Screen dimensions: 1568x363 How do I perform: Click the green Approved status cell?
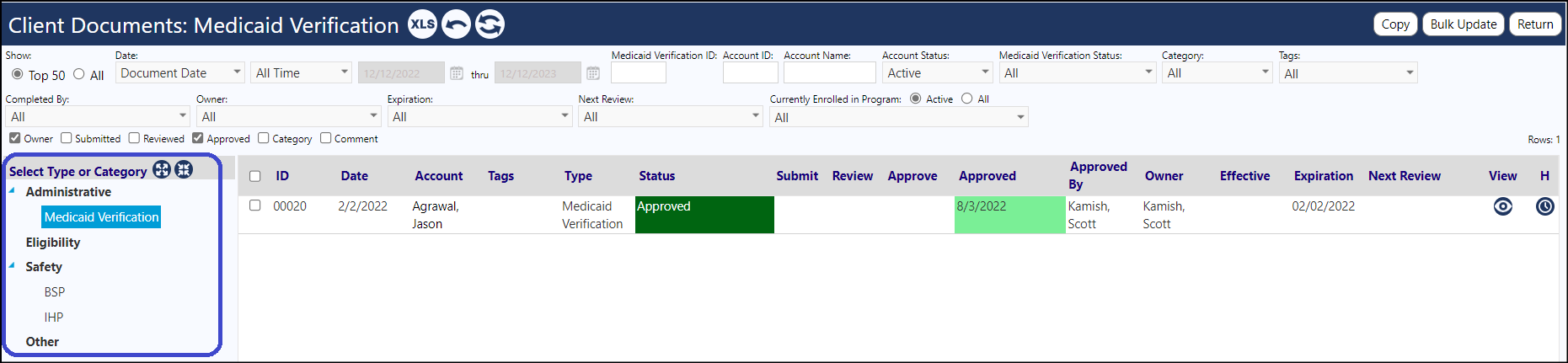pyautogui.click(x=704, y=215)
